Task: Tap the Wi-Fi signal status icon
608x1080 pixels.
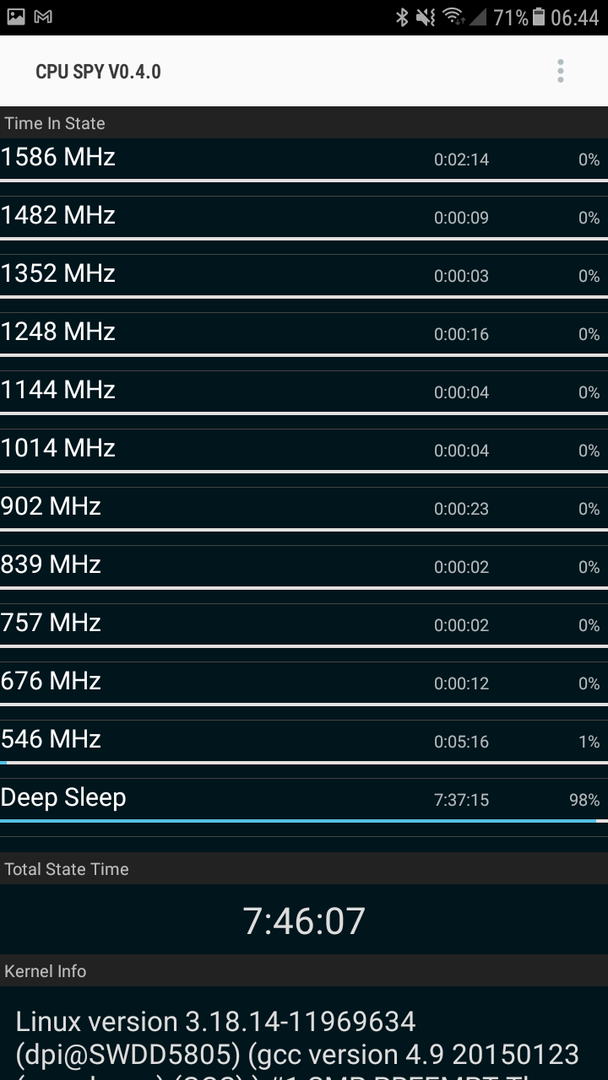Action: [x=452, y=17]
